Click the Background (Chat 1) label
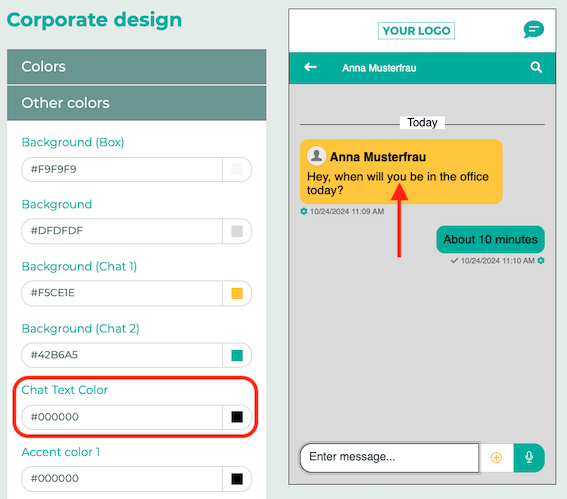 click(x=79, y=266)
